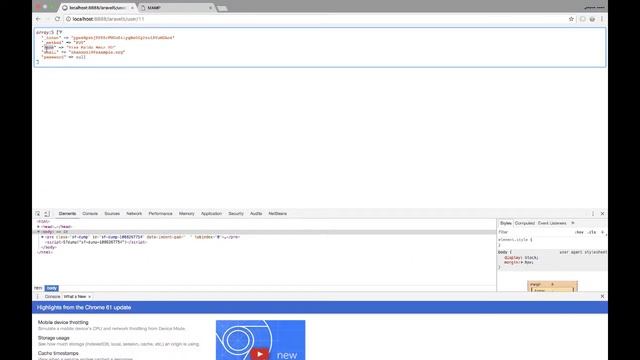Open the Security tab in DevTools
Screen dimensions: 640x360
(236, 213)
